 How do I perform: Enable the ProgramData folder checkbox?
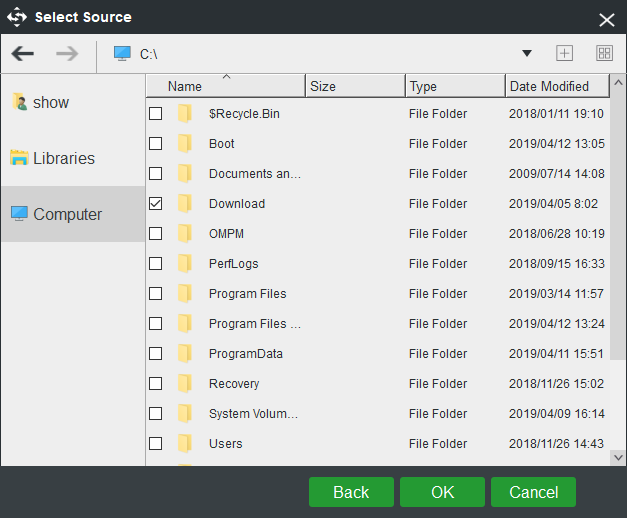tap(156, 354)
